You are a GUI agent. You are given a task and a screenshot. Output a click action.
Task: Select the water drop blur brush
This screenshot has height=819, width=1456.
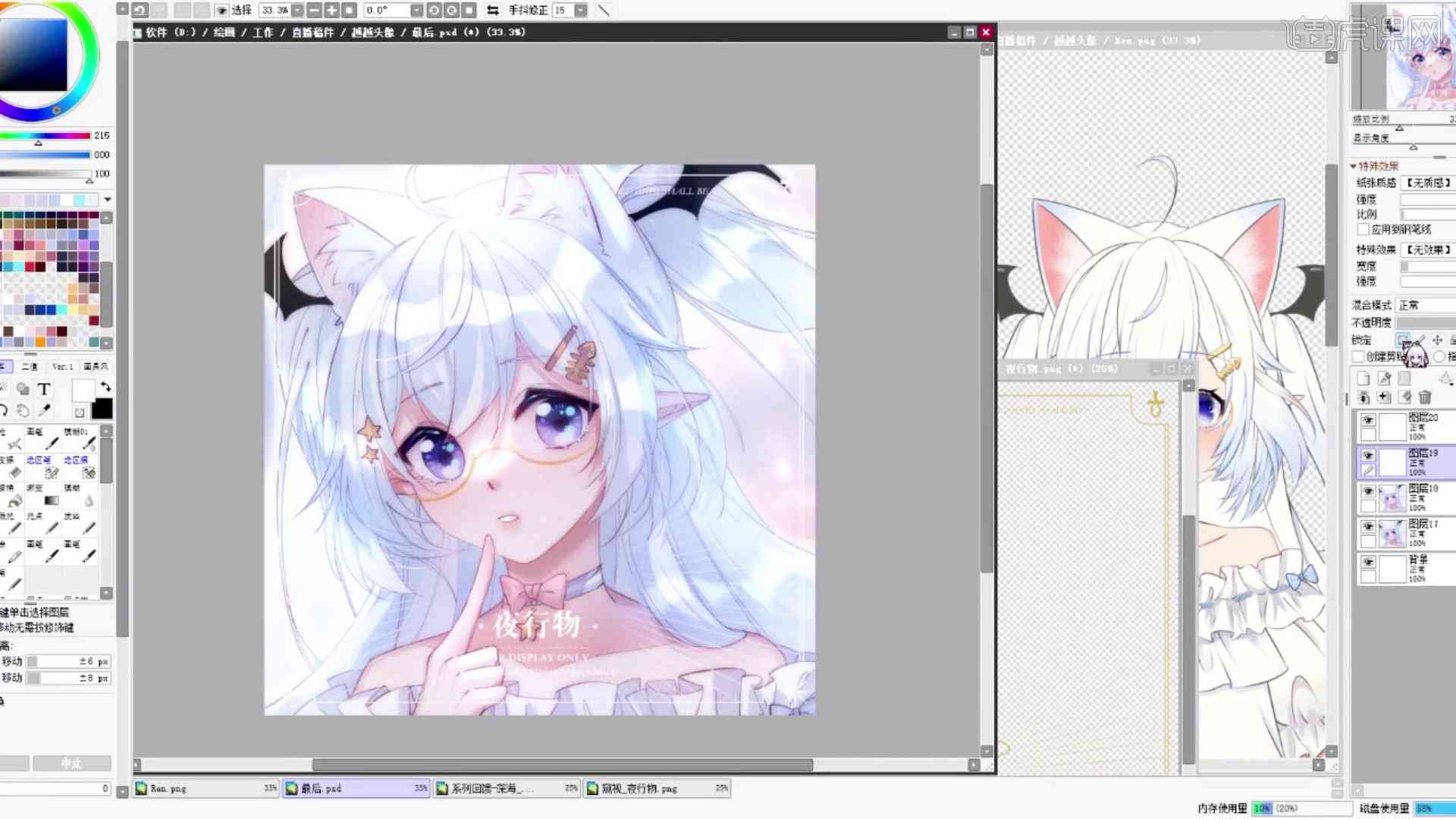click(80, 495)
